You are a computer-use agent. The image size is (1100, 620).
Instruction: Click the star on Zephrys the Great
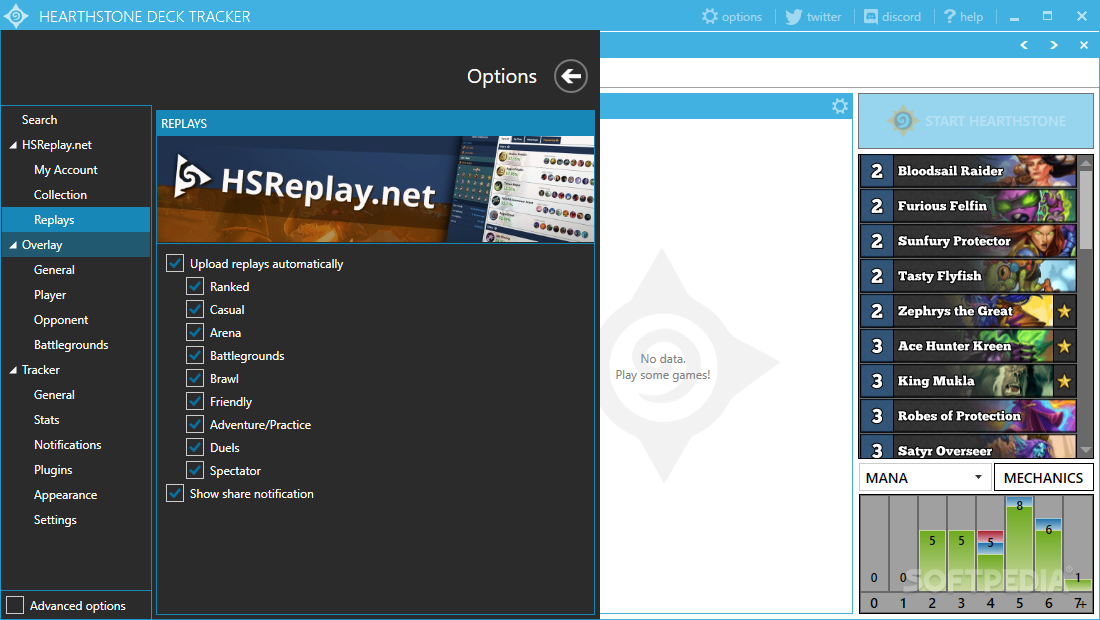pos(1064,311)
